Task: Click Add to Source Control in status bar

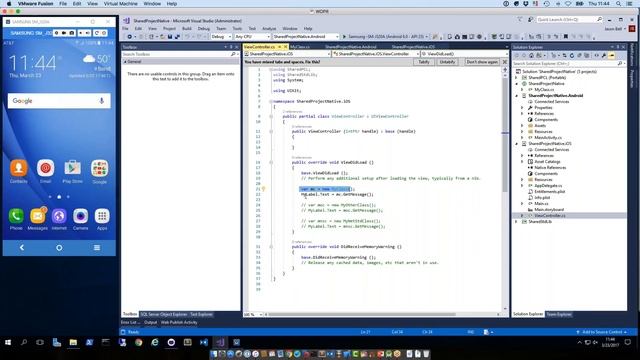Action: tap(602, 332)
